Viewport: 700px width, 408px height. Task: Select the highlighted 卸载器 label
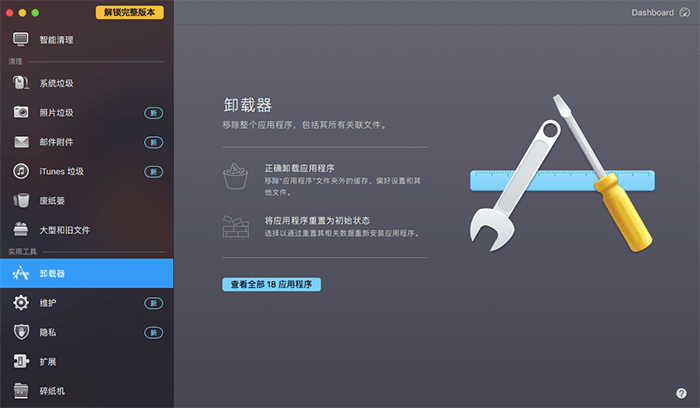click(52, 273)
